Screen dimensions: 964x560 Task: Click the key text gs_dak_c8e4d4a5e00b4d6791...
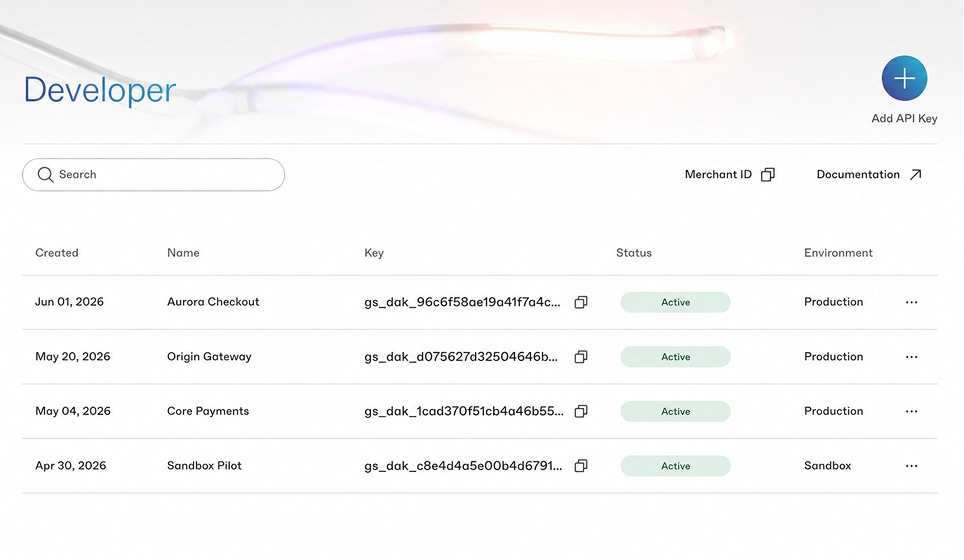[463, 466]
